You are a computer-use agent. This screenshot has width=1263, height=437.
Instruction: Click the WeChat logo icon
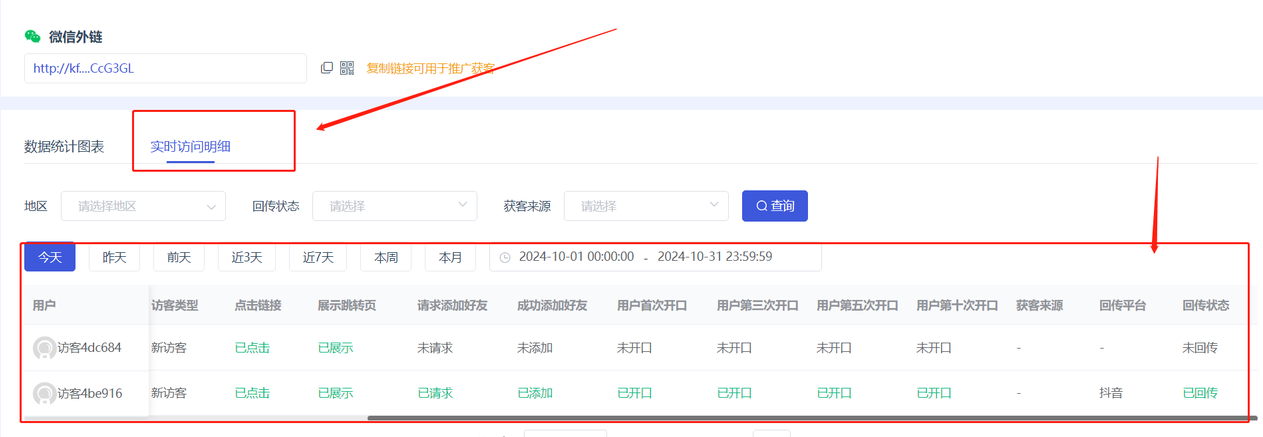point(33,37)
